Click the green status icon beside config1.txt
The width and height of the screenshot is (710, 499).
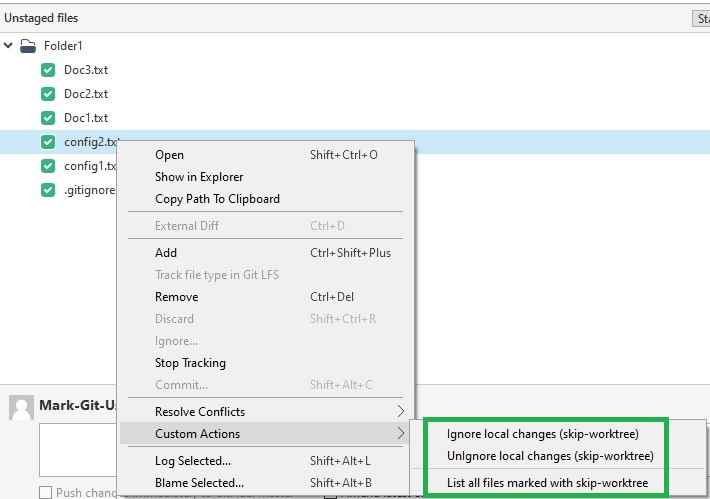48,166
